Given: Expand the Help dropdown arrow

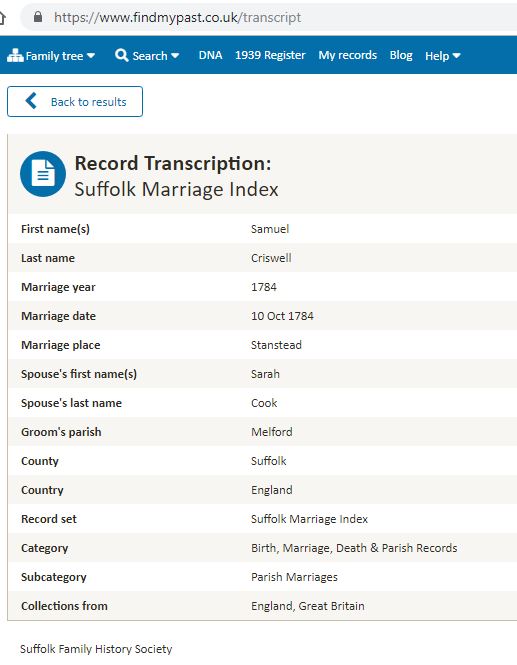Looking at the screenshot, I should click(x=456, y=56).
